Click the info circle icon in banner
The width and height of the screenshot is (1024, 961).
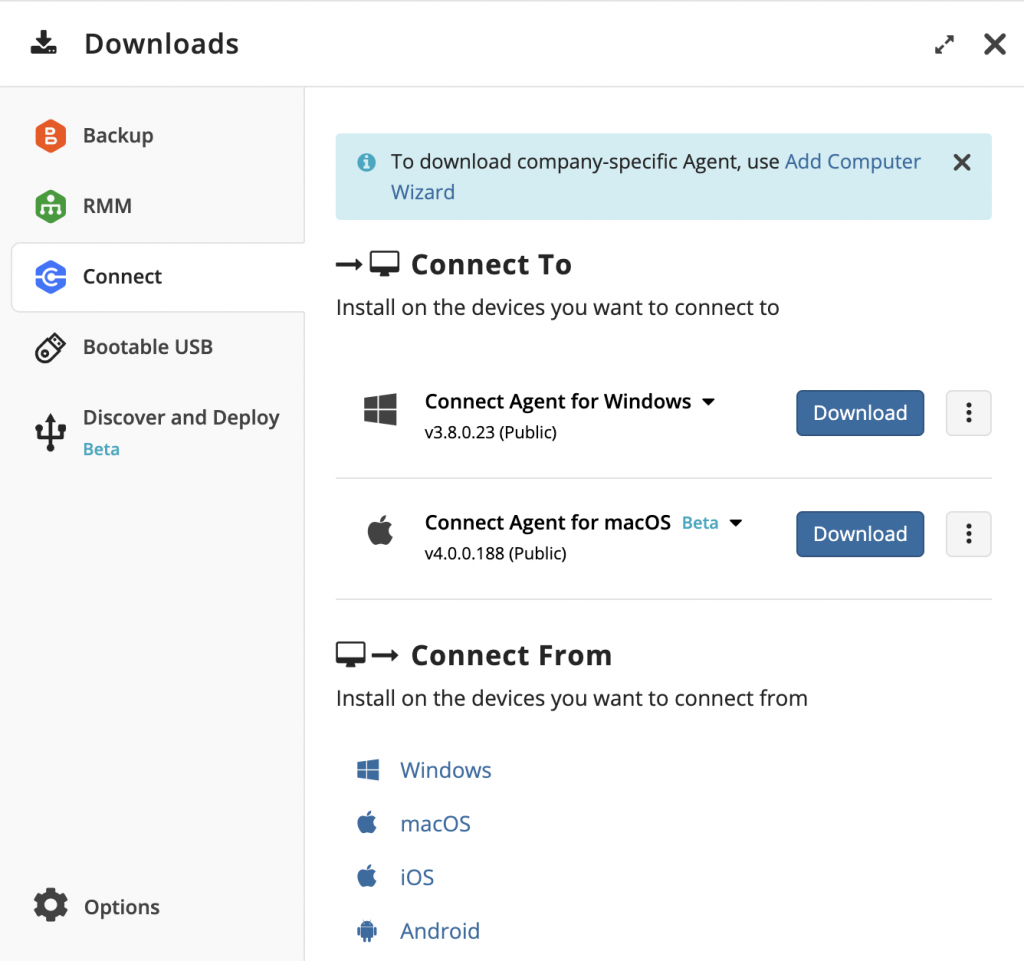pyautogui.click(x=366, y=162)
